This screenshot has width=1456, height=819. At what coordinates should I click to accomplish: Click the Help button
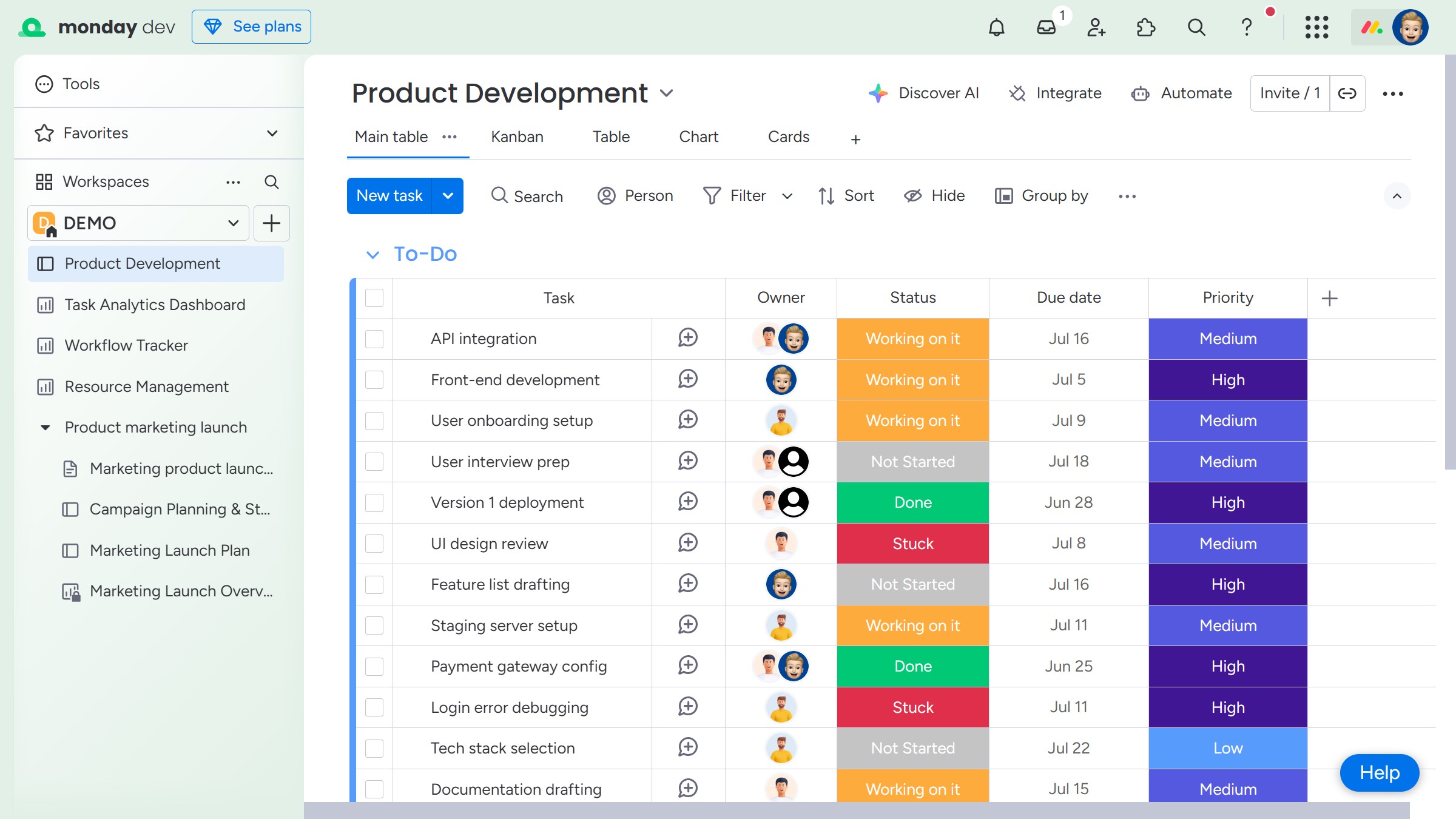1380,773
